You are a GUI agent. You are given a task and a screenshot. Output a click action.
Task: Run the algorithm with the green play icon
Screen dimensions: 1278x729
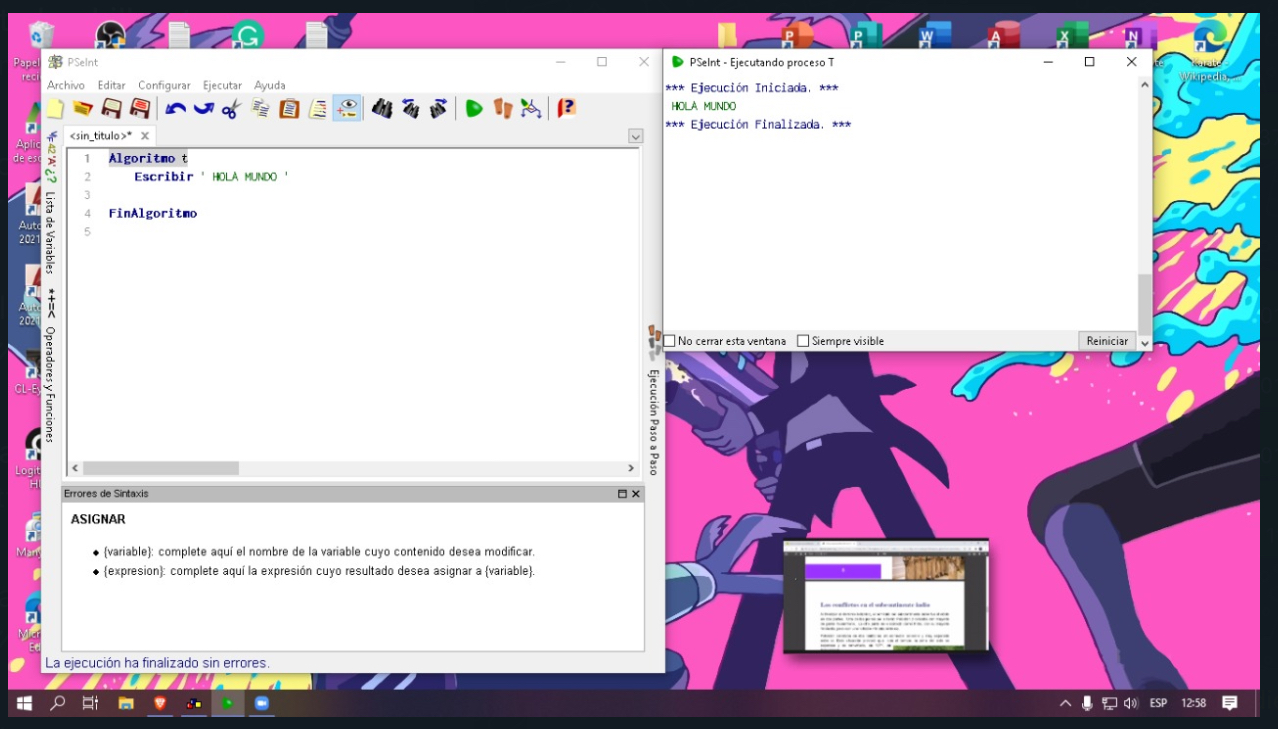474,108
